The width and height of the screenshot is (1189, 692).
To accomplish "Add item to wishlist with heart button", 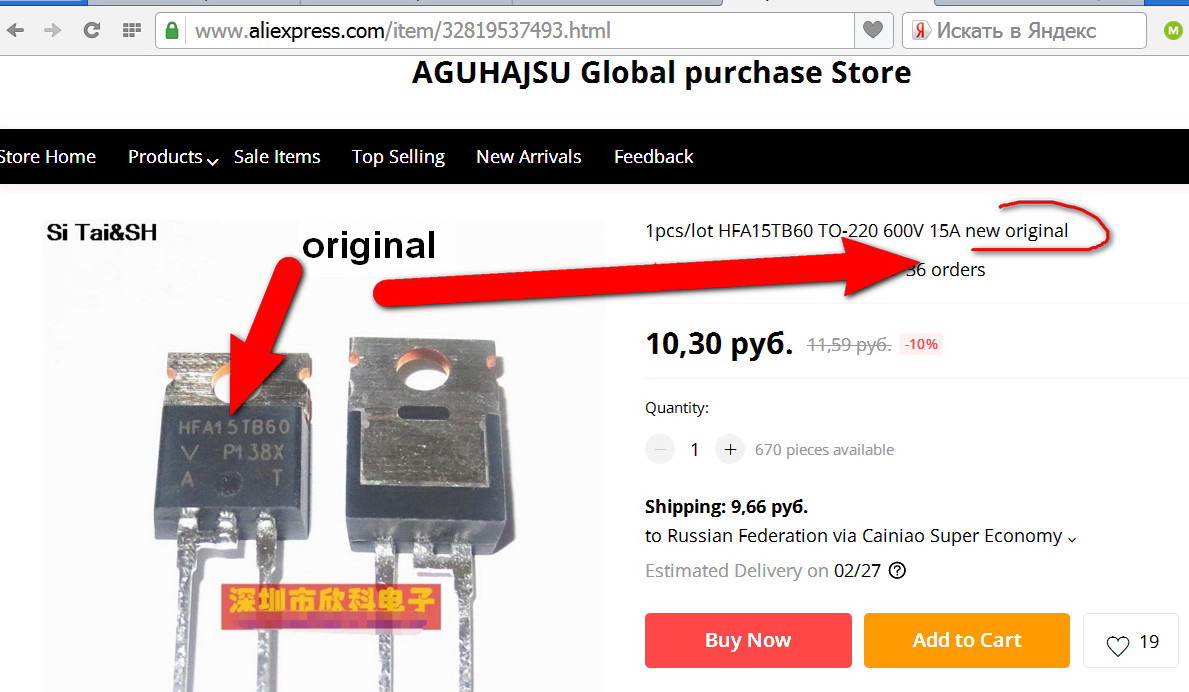I will [1131, 641].
